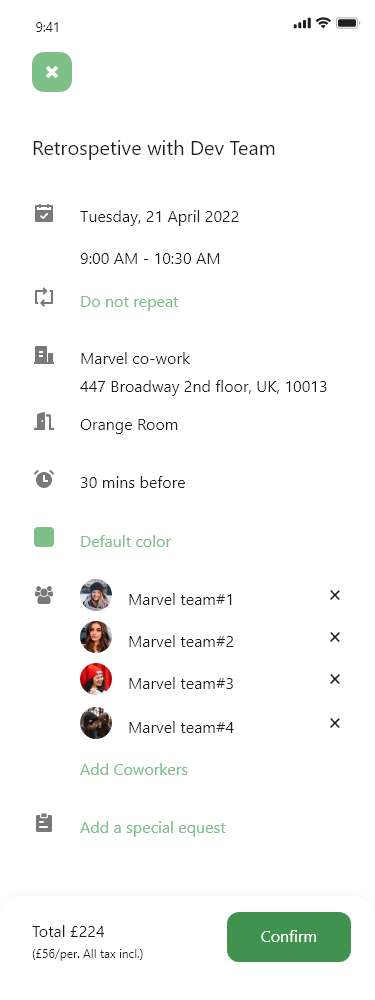Tap the door room icon
The image size is (375, 1000).
(x=44, y=422)
